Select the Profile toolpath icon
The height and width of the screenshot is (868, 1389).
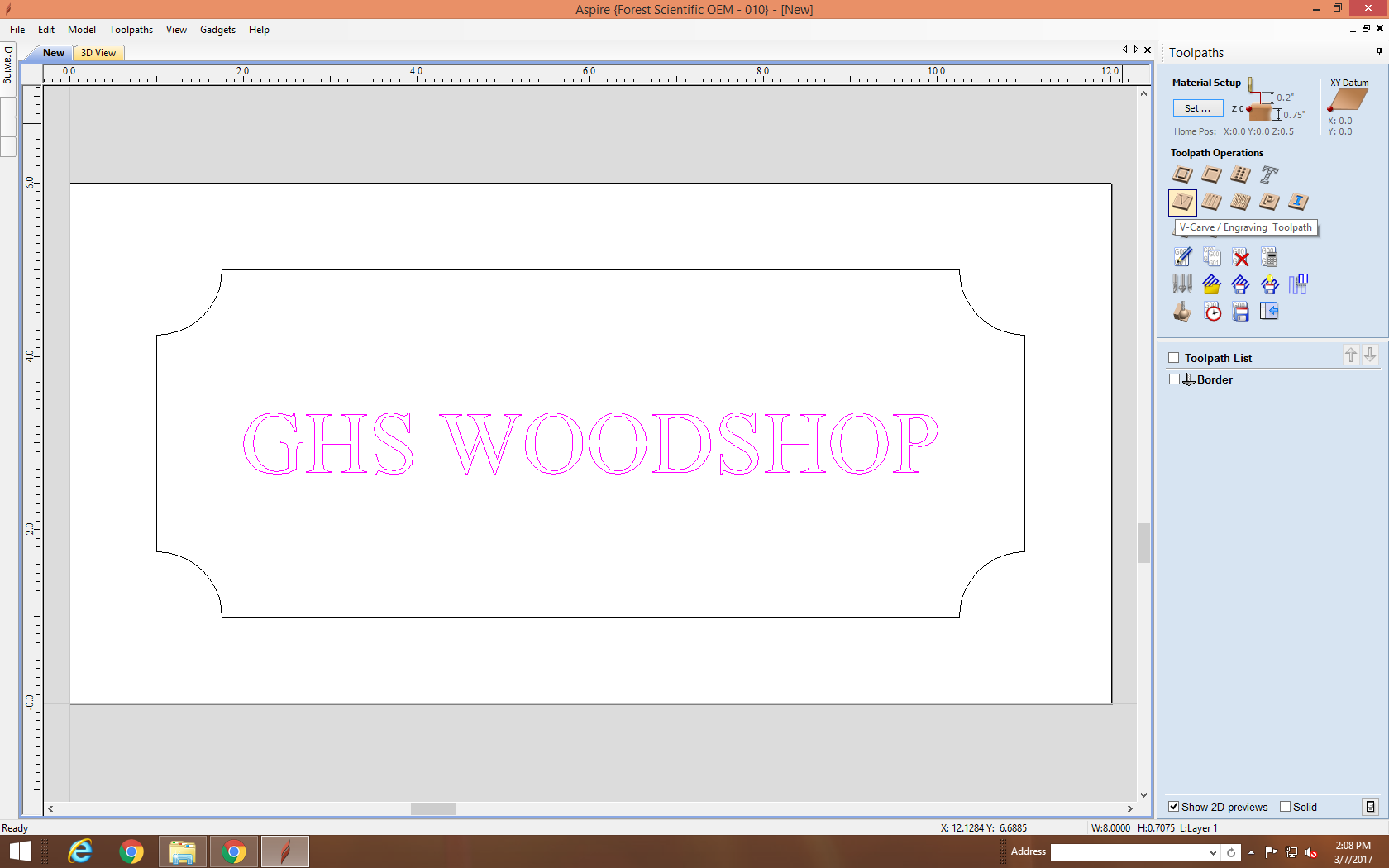1182,174
